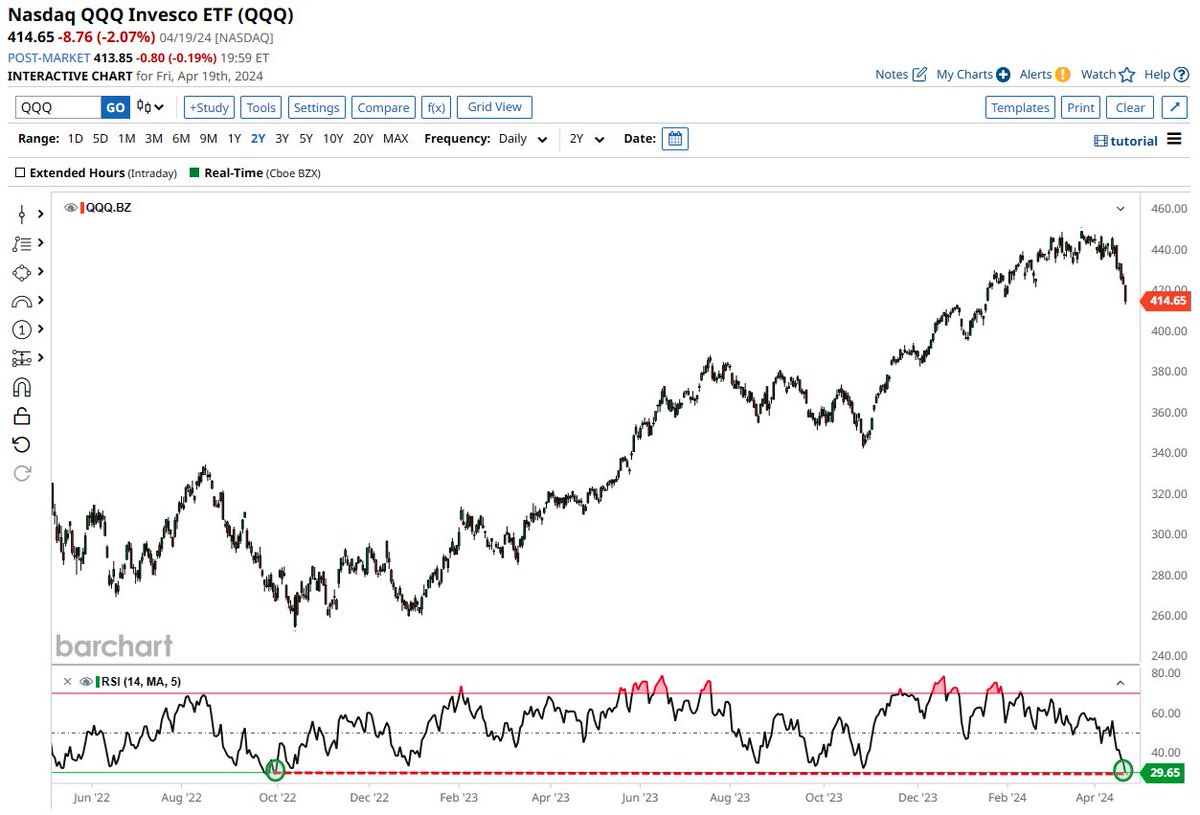The height and width of the screenshot is (815, 1200).
Task: Expand the measurement levels tool chevron
Action: click(x=40, y=358)
